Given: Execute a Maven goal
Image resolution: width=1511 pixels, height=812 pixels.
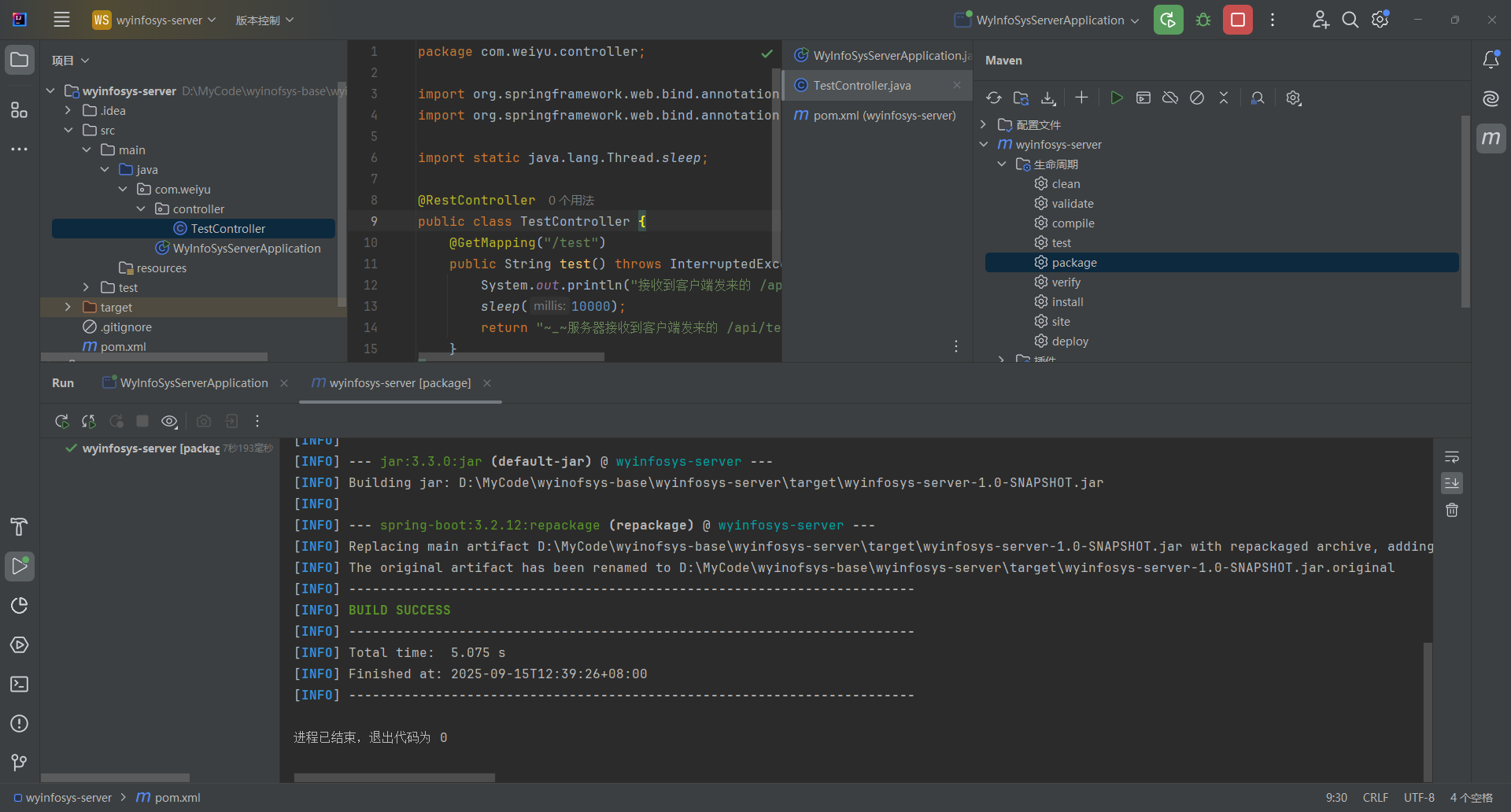Looking at the screenshot, I should [1143, 98].
